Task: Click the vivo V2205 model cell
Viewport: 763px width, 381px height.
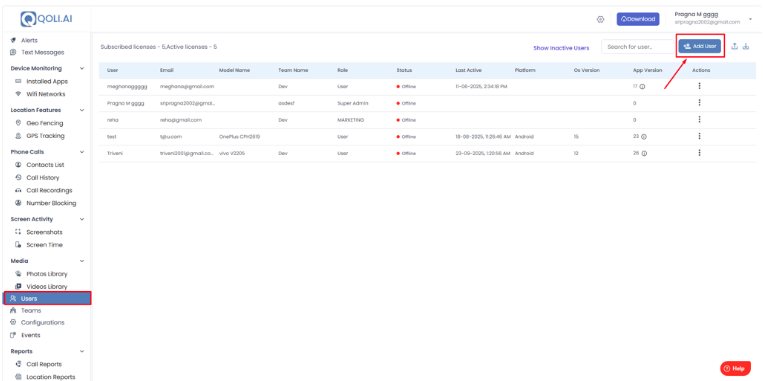Action: click(232, 153)
